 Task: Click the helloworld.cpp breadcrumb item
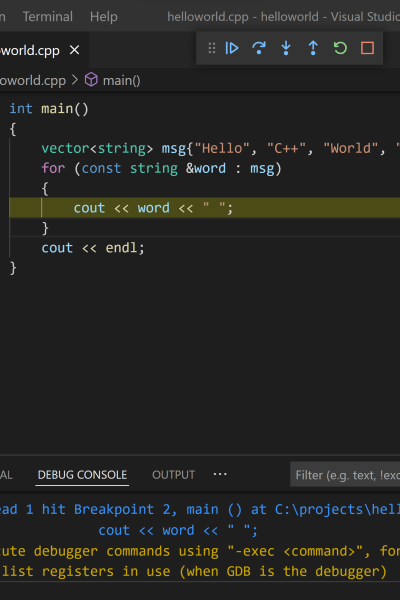point(33,80)
